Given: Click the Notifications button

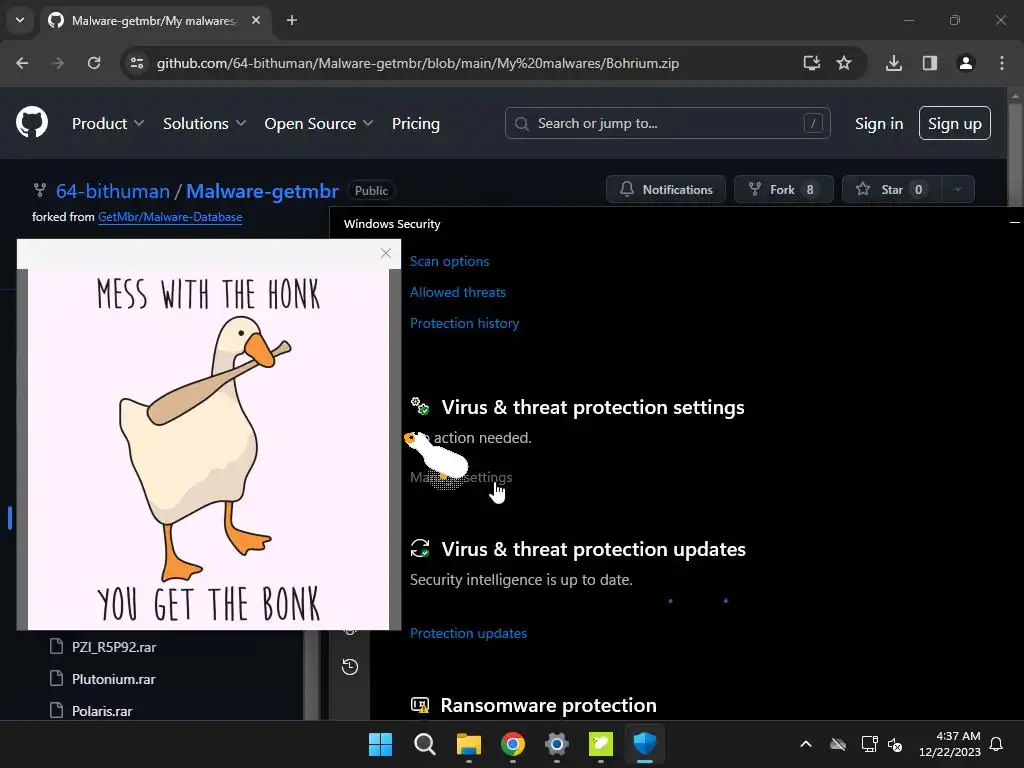Looking at the screenshot, I should click(665, 189).
